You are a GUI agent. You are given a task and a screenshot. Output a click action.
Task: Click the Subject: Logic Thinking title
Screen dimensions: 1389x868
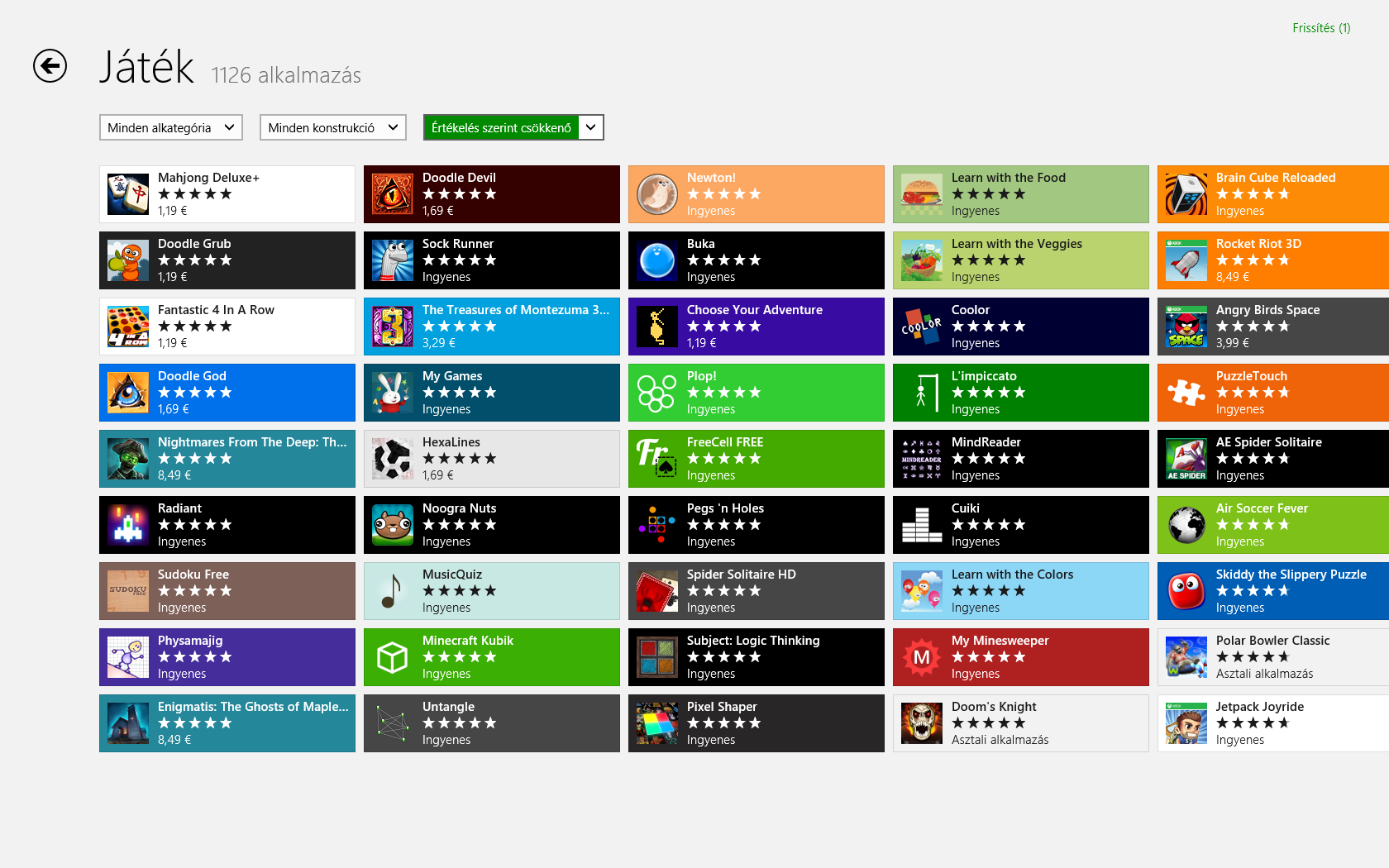(x=753, y=641)
